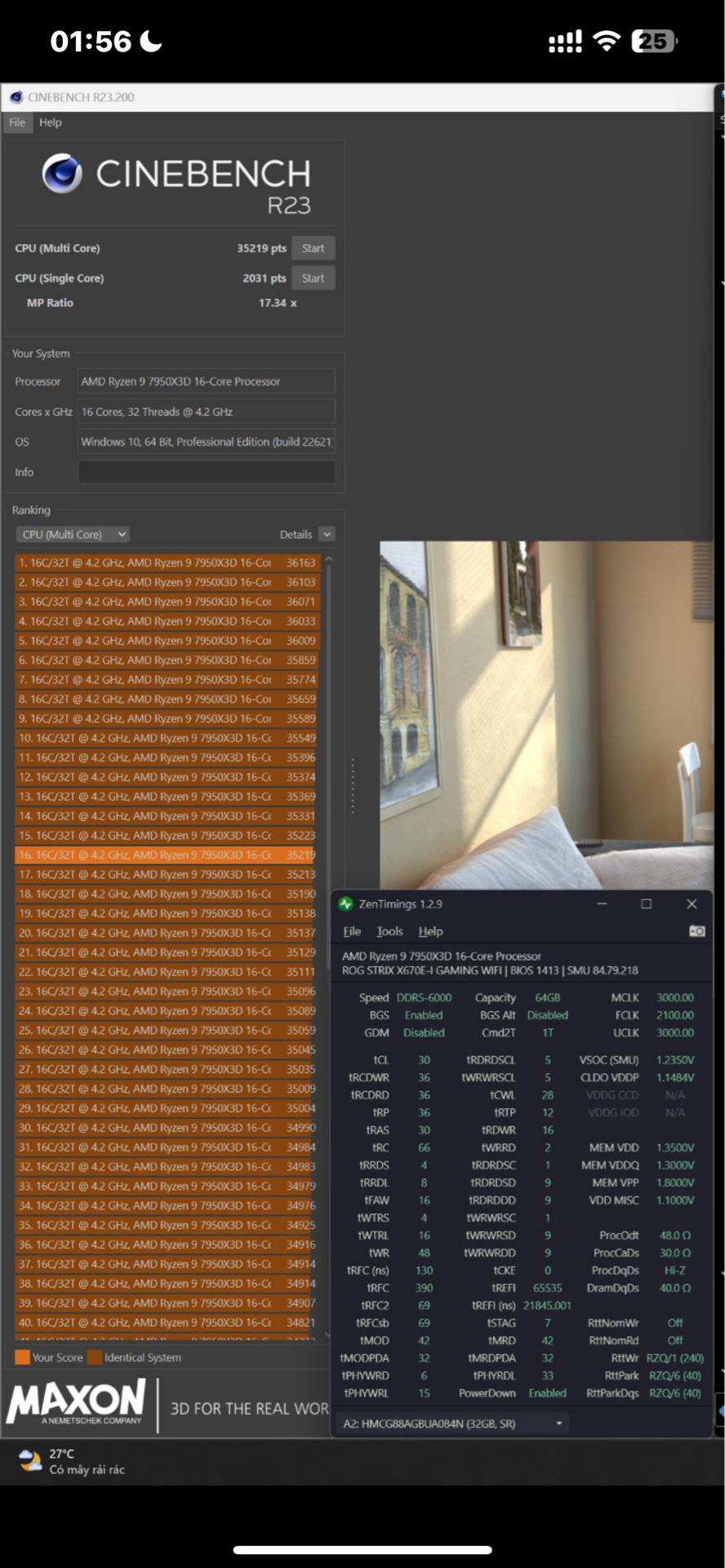The width and height of the screenshot is (725, 1568).
Task: Click the VSOC (SMU) 1.2350V value
Action: tap(675, 1060)
